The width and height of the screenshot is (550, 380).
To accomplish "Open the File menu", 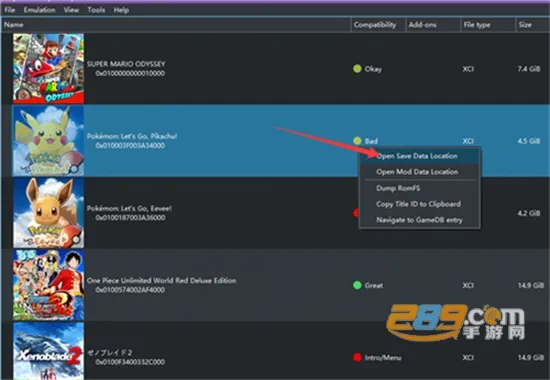I will point(9,10).
